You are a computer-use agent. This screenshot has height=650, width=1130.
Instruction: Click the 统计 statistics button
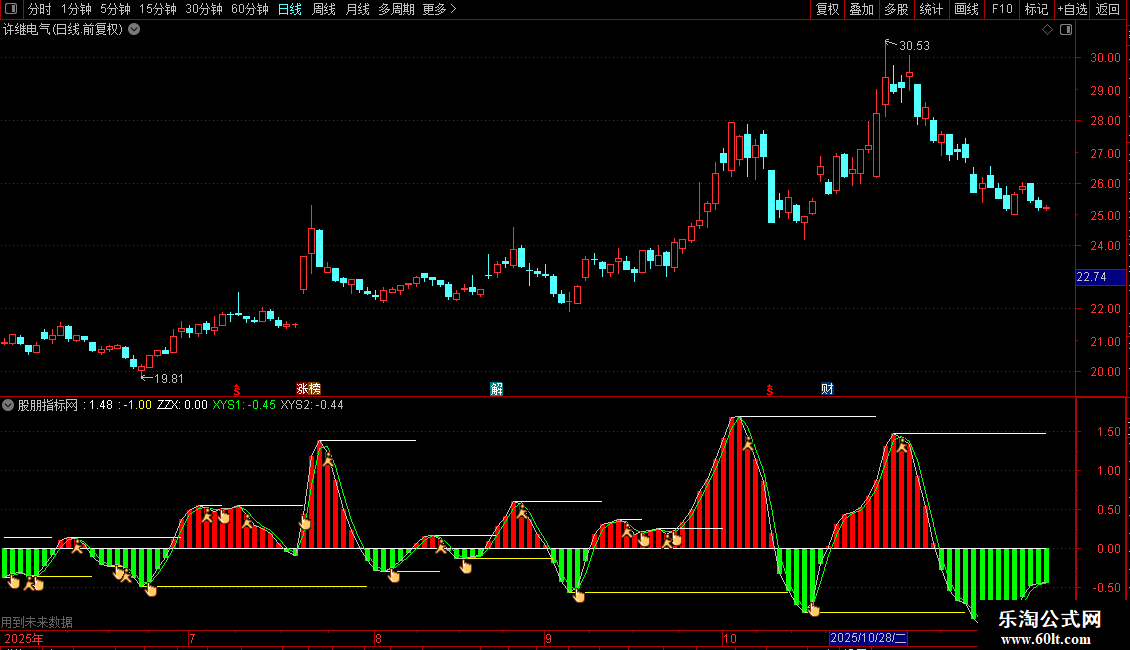point(930,9)
